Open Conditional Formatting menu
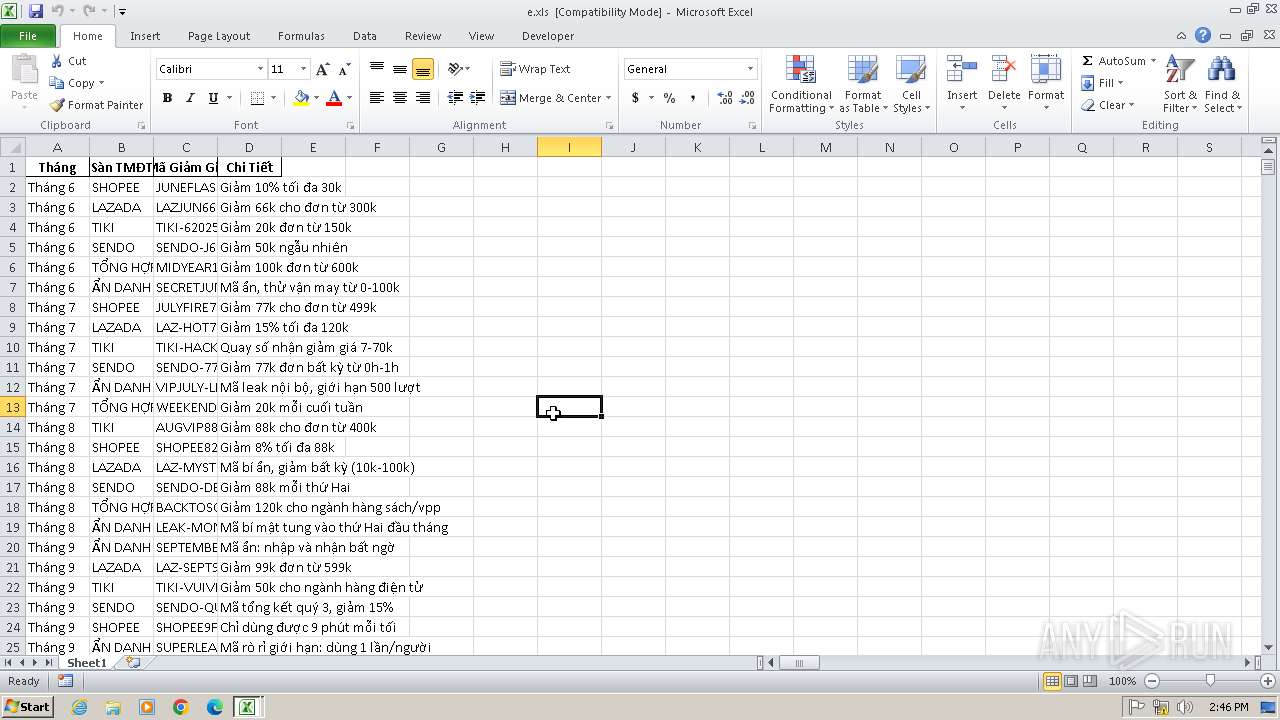The width and height of the screenshot is (1280, 720). coord(801,84)
